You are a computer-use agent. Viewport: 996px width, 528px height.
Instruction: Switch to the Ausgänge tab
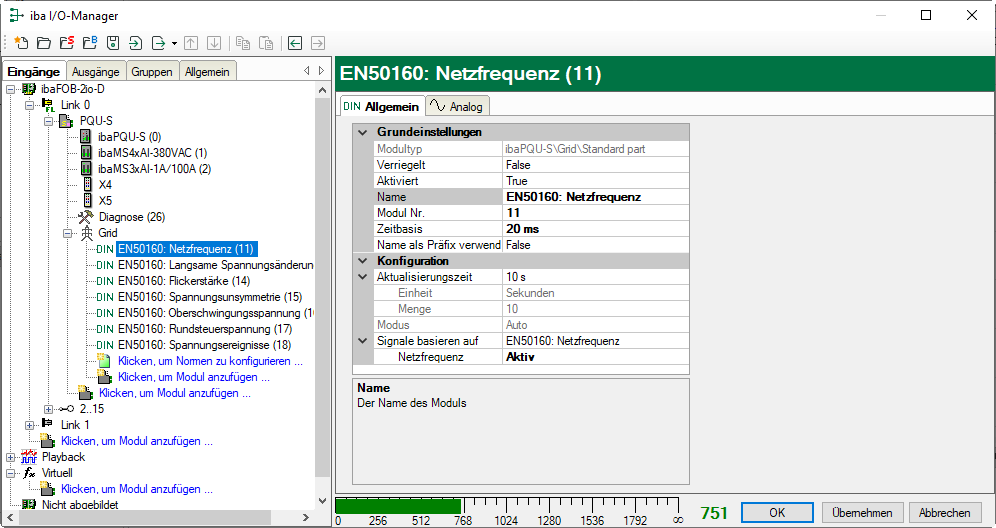(95, 72)
